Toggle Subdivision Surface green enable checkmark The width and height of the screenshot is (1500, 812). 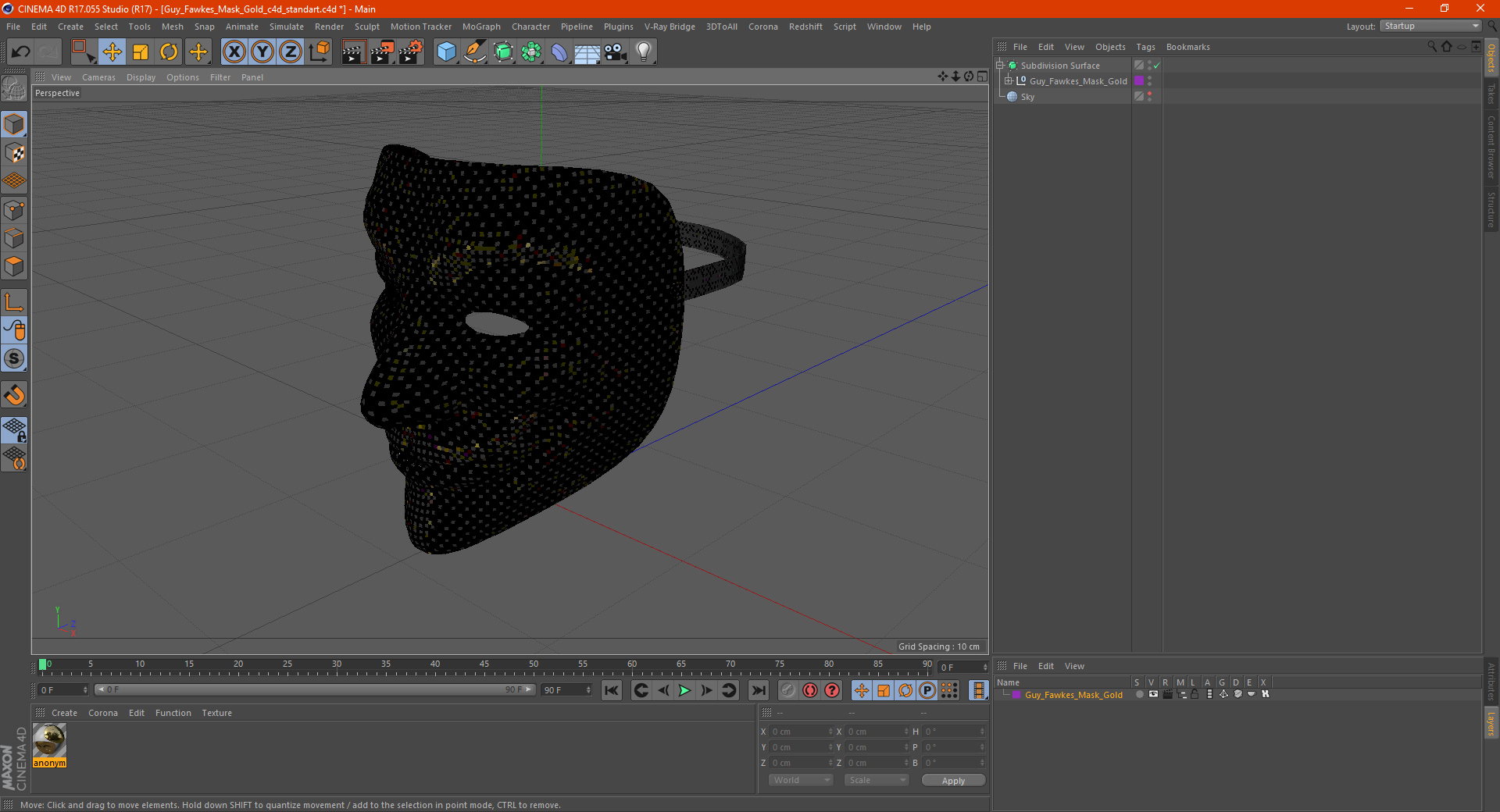click(x=1157, y=66)
